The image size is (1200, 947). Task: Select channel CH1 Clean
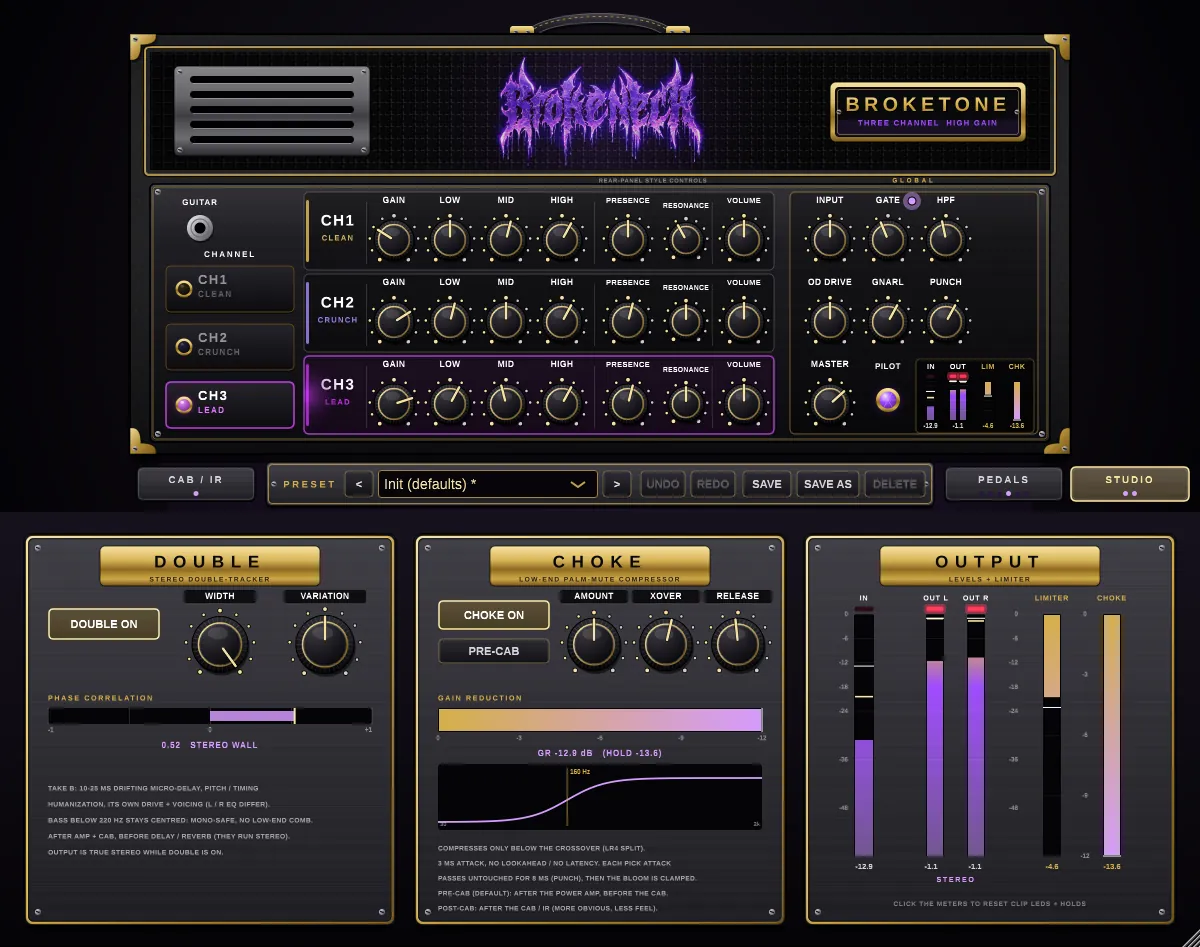click(x=230, y=288)
